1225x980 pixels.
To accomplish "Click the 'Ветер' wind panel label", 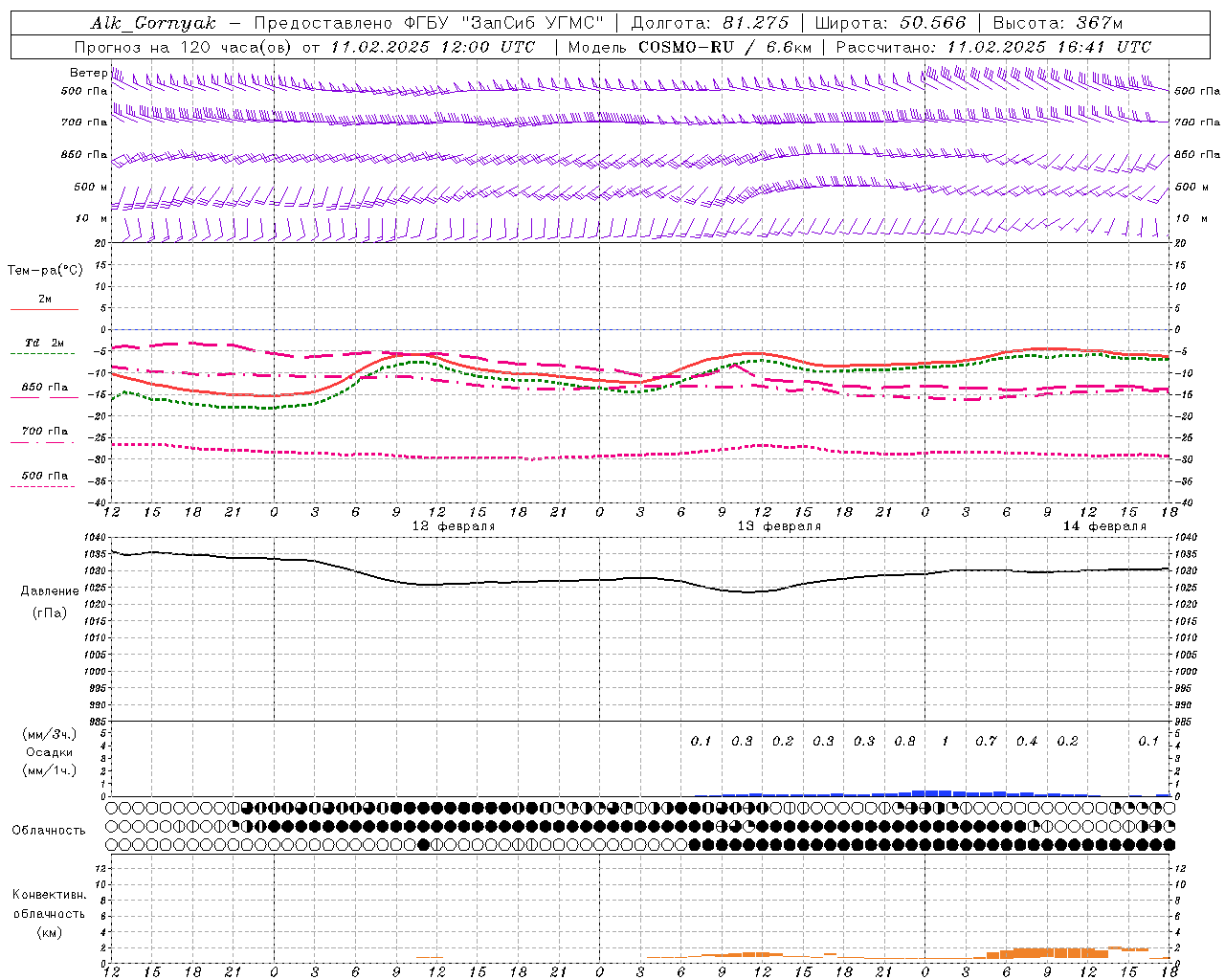I will pos(88,73).
